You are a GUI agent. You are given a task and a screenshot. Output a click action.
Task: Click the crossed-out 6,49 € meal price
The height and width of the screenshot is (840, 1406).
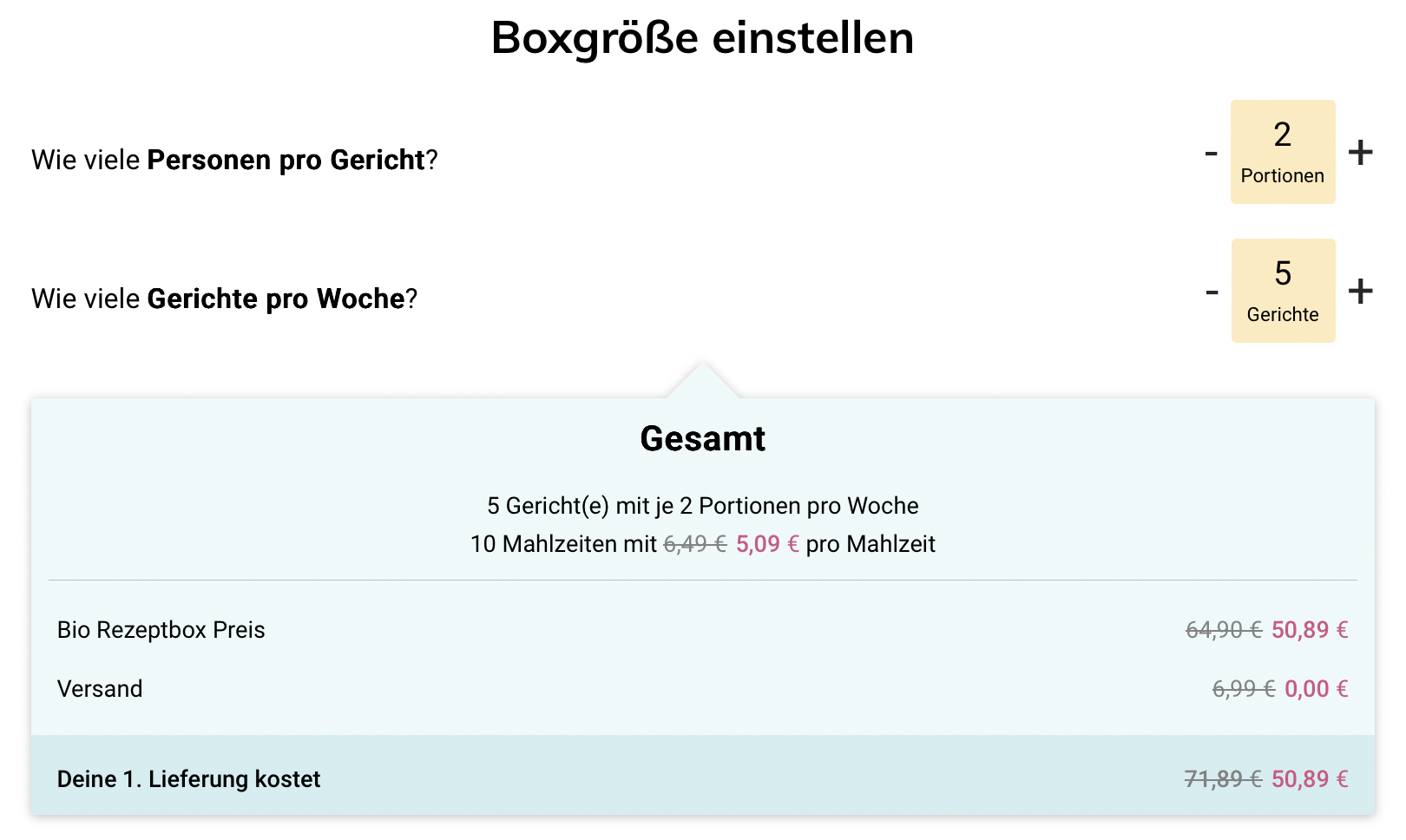(694, 544)
